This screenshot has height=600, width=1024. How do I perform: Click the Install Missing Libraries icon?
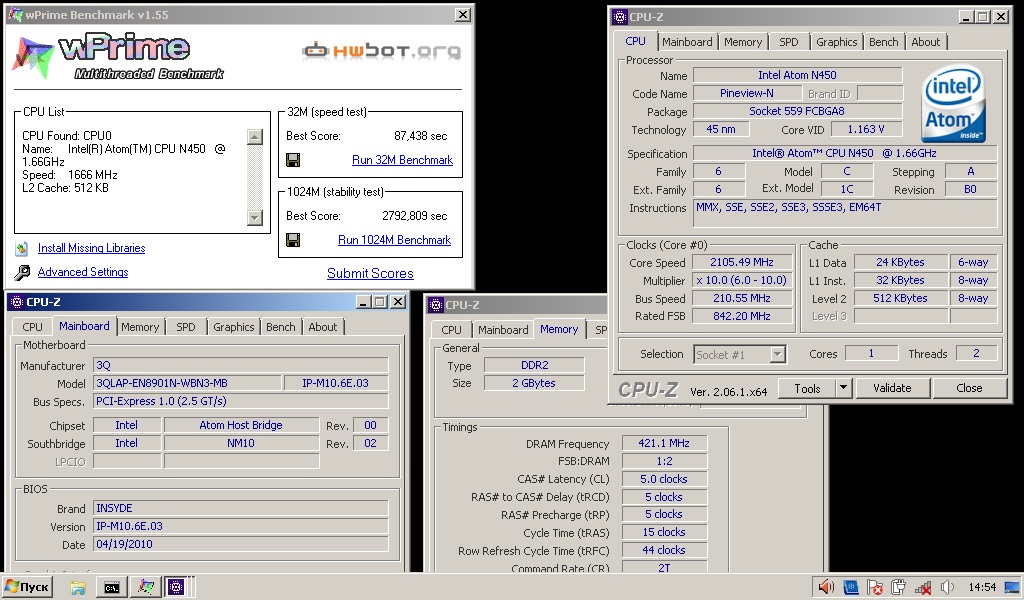[22, 248]
